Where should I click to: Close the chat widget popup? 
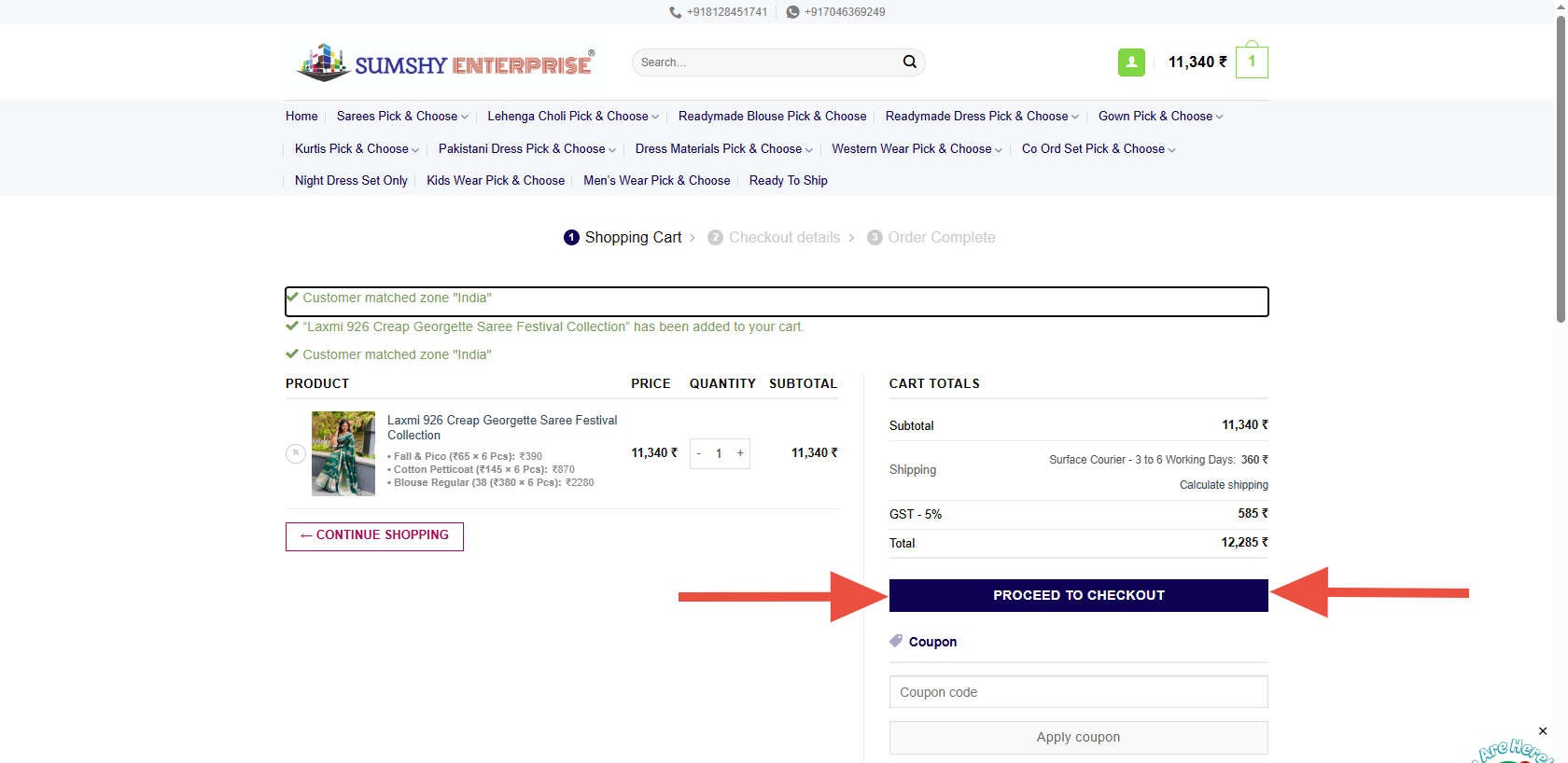point(1543,731)
